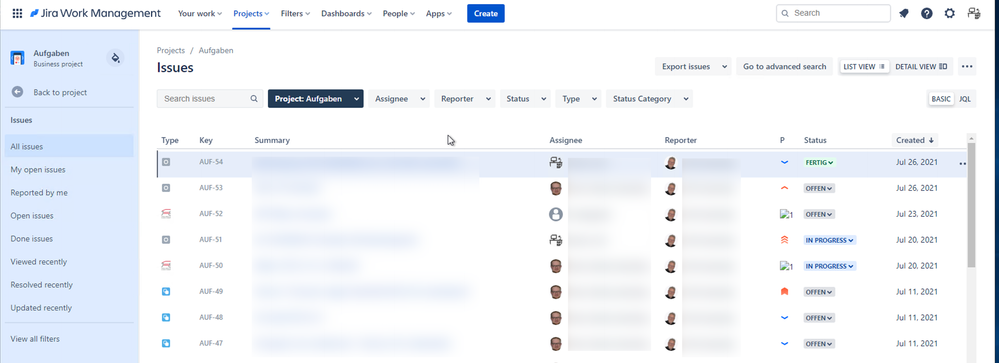Click the issue list vertical scrollbar
This screenshot has height=363, width=999.
pos(971,204)
